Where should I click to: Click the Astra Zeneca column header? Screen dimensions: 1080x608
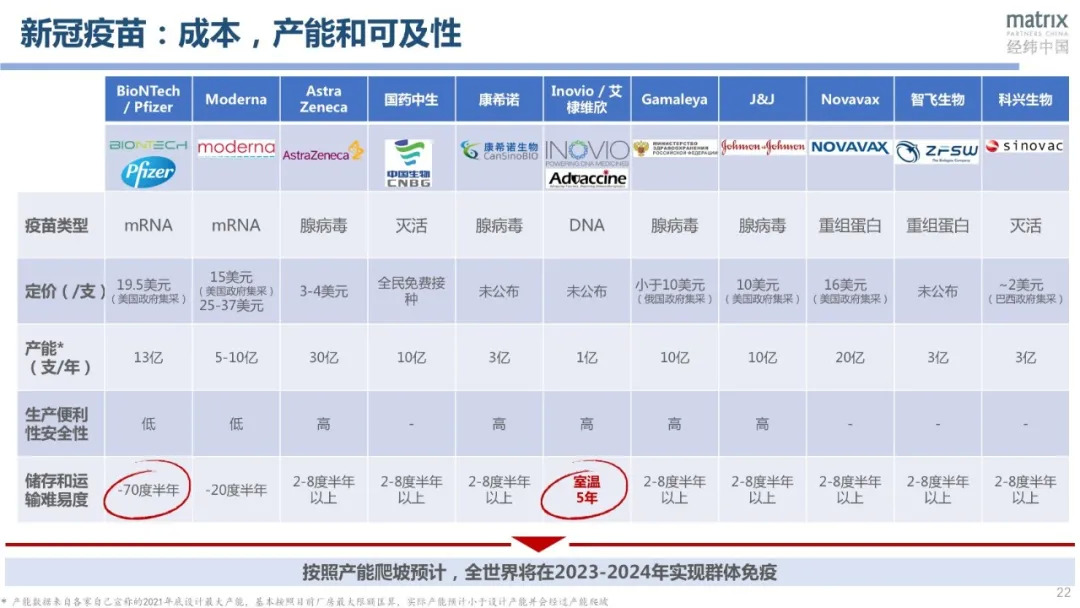pos(324,99)
